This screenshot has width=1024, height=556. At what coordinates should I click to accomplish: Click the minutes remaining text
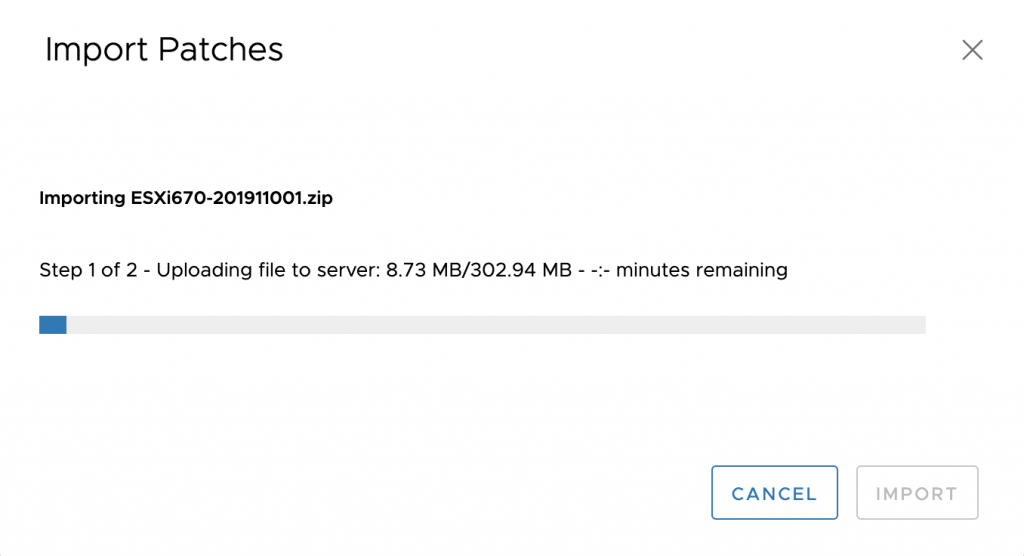[702, 270]
